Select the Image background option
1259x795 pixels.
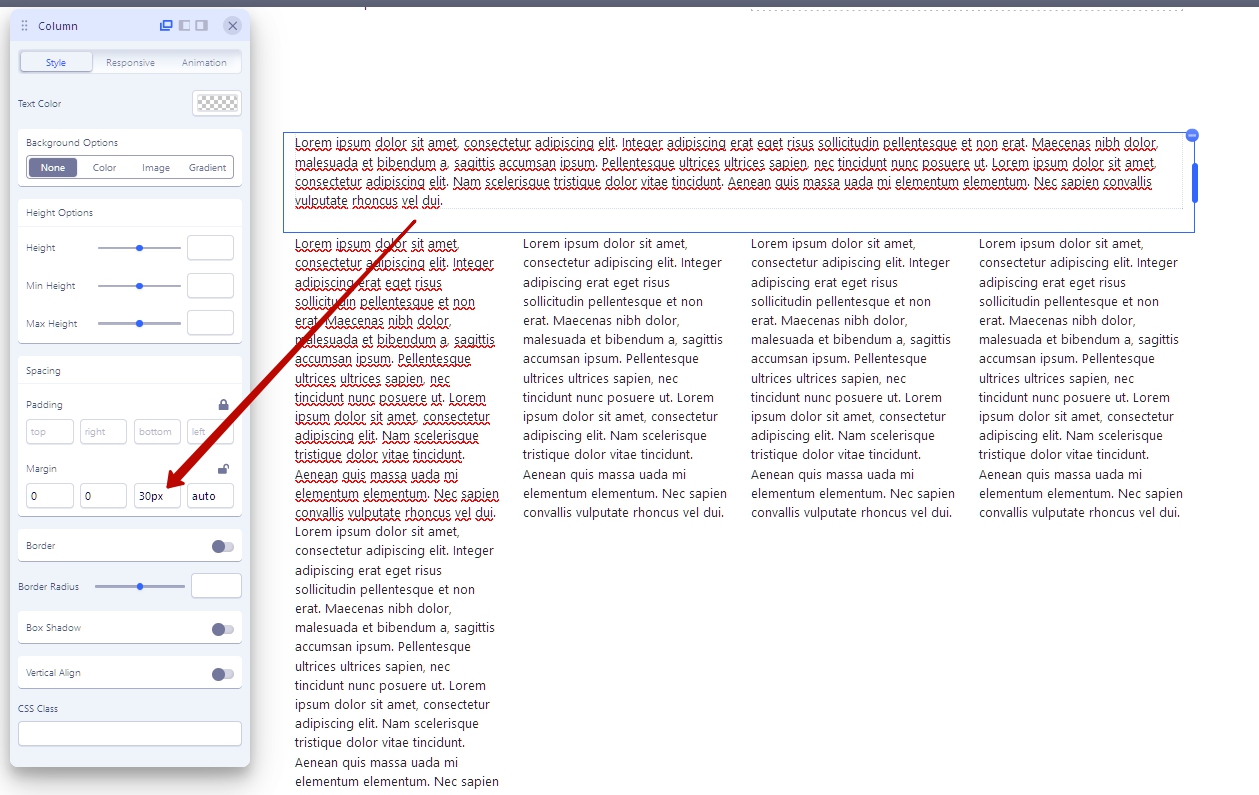coord(156,168)
